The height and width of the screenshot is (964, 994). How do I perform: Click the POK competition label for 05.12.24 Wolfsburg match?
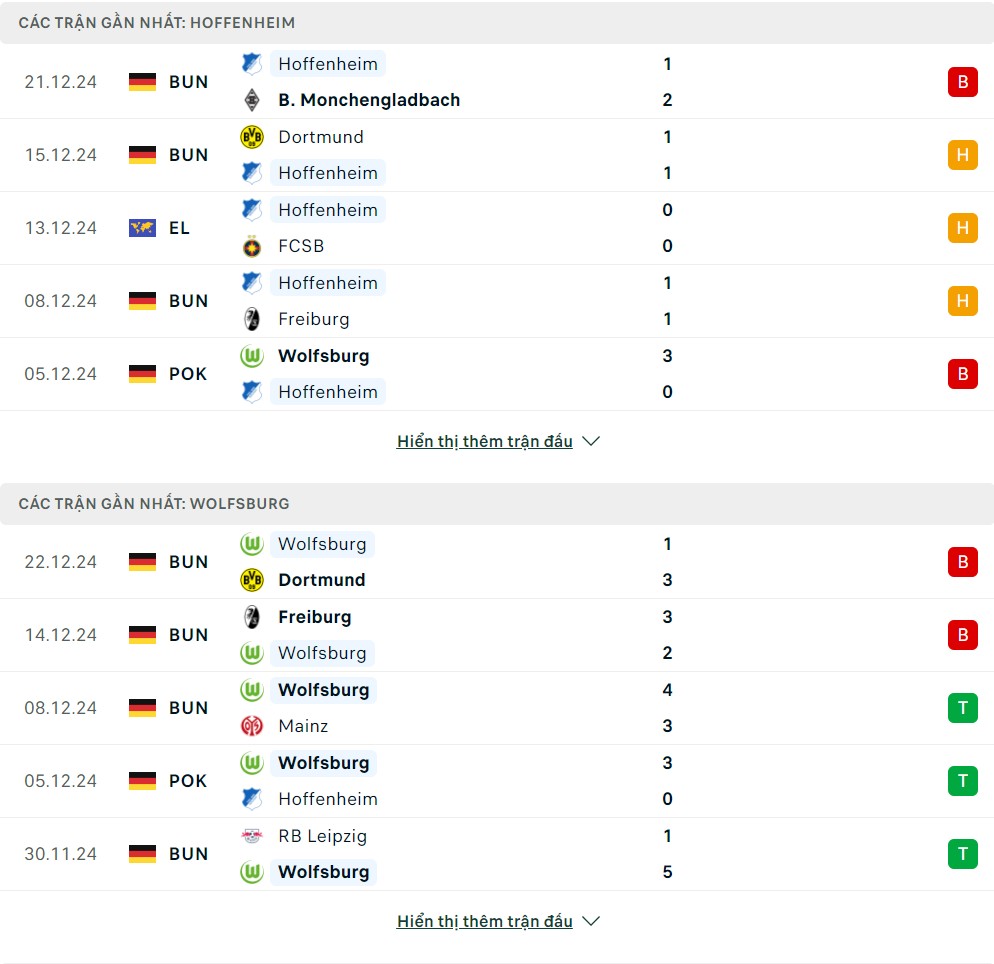coord(188,781)
